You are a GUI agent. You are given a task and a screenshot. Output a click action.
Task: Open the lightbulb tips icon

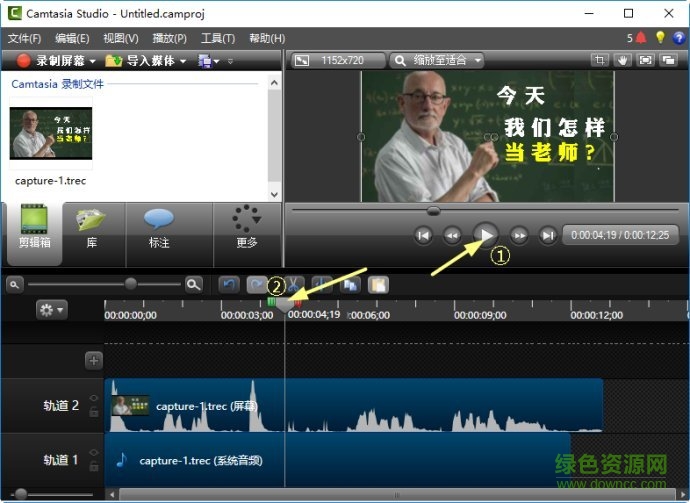tap(660, 38)
